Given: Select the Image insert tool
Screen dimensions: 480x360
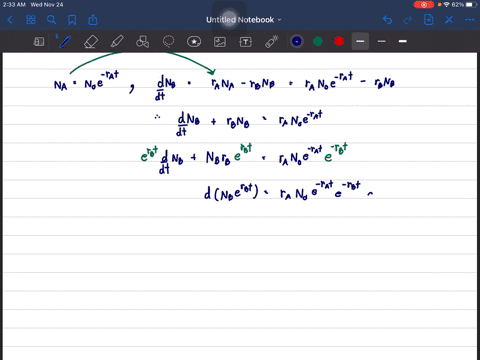Looking at the screenshot, I should click(x=220, y=42).
